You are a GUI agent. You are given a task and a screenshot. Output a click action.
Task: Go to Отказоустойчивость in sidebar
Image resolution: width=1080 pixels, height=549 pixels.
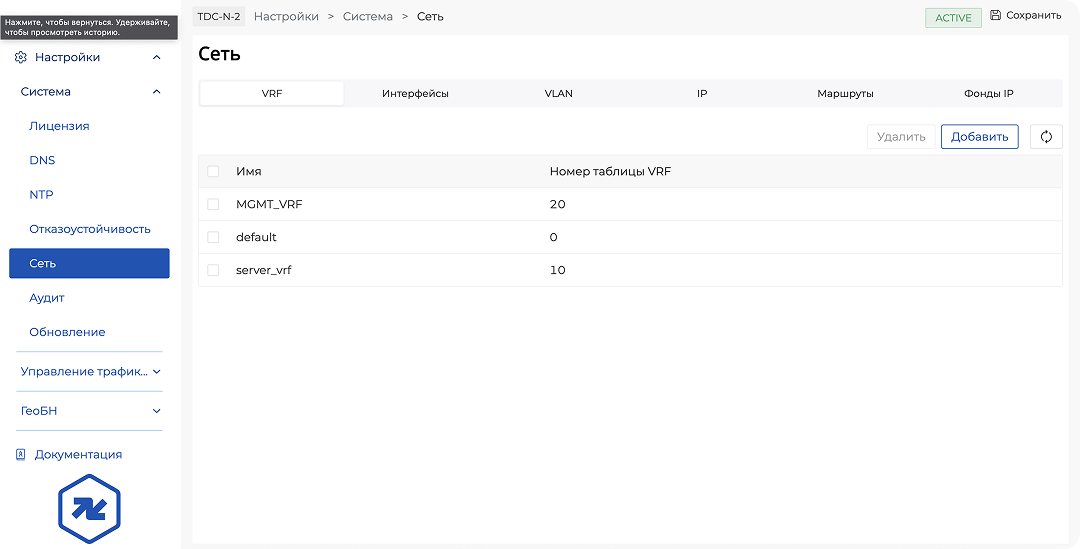coord(90,229)
